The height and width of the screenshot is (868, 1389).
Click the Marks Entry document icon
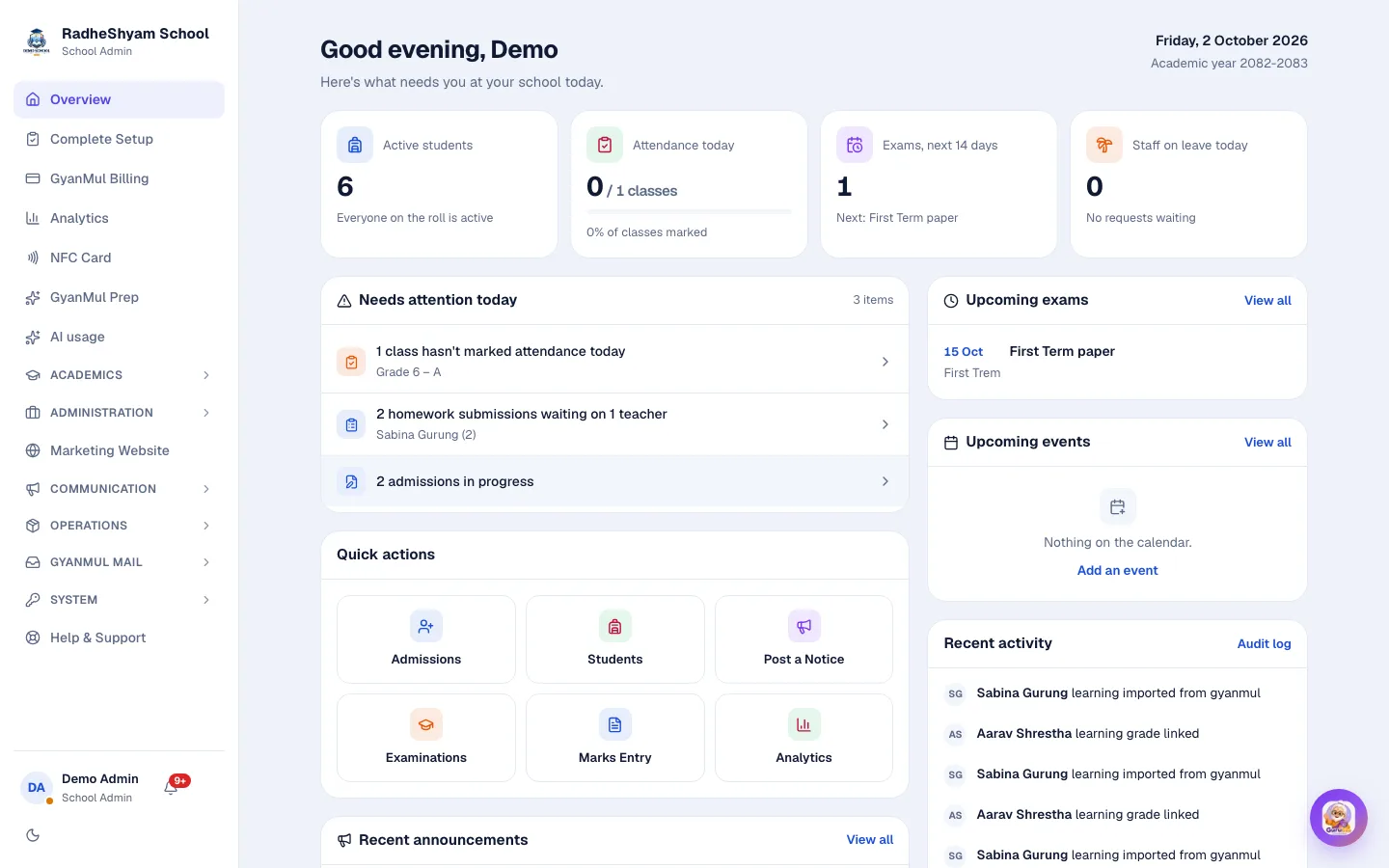coord(615,725)
